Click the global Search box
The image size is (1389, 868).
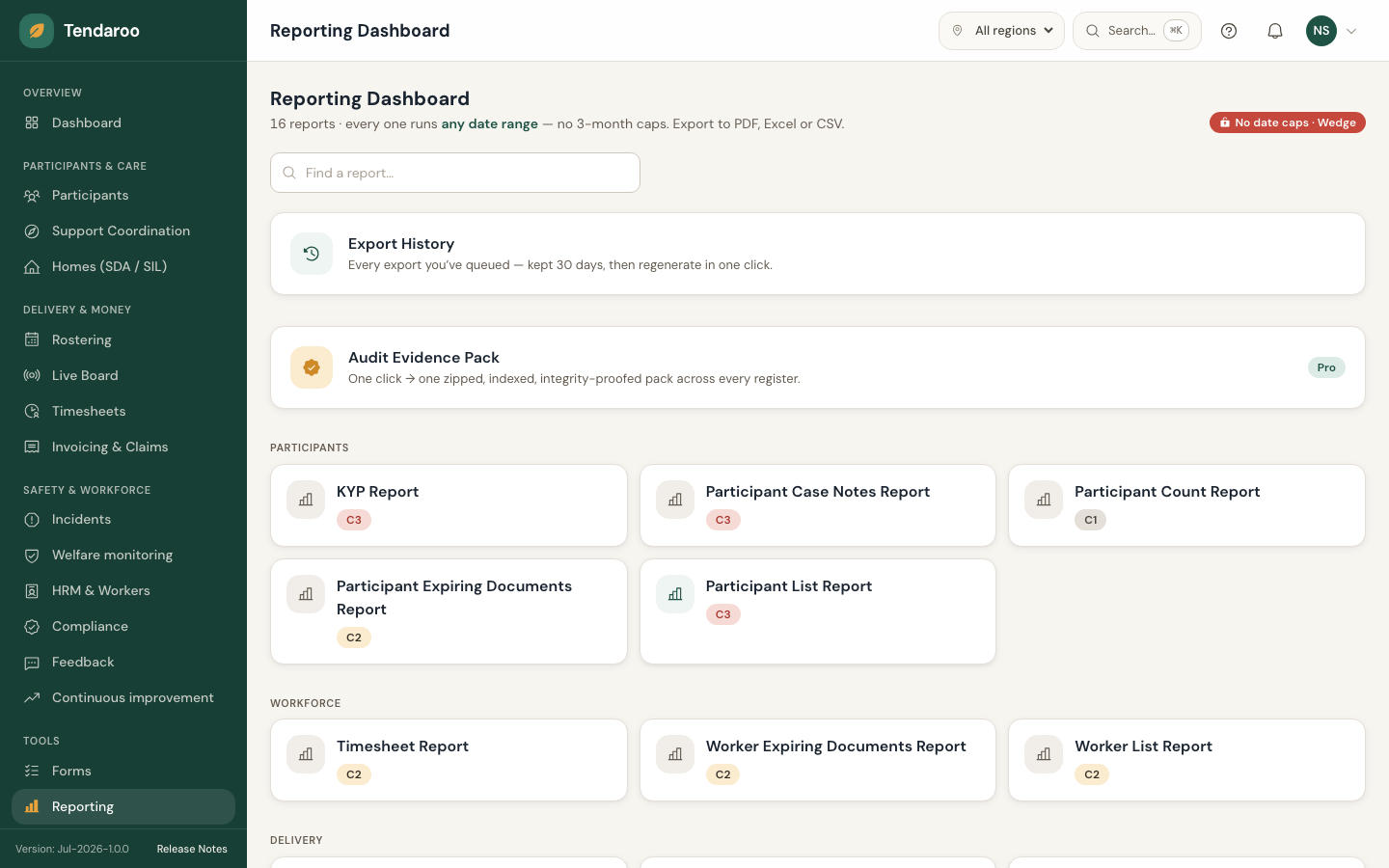(1137, 31)
